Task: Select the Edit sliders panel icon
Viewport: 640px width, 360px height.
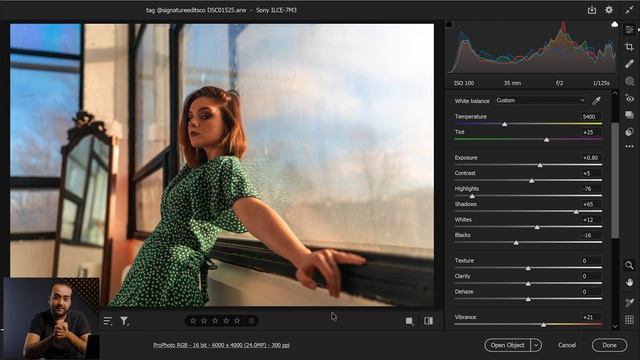Action: click(629, 30)
